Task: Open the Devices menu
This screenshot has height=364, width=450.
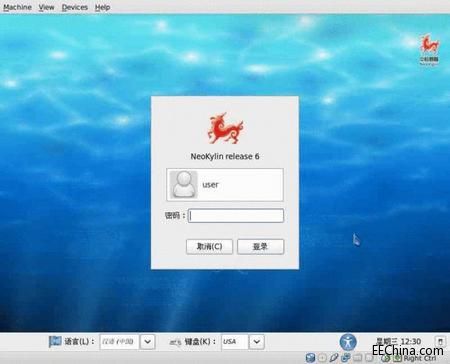Action: click(75, 7)
